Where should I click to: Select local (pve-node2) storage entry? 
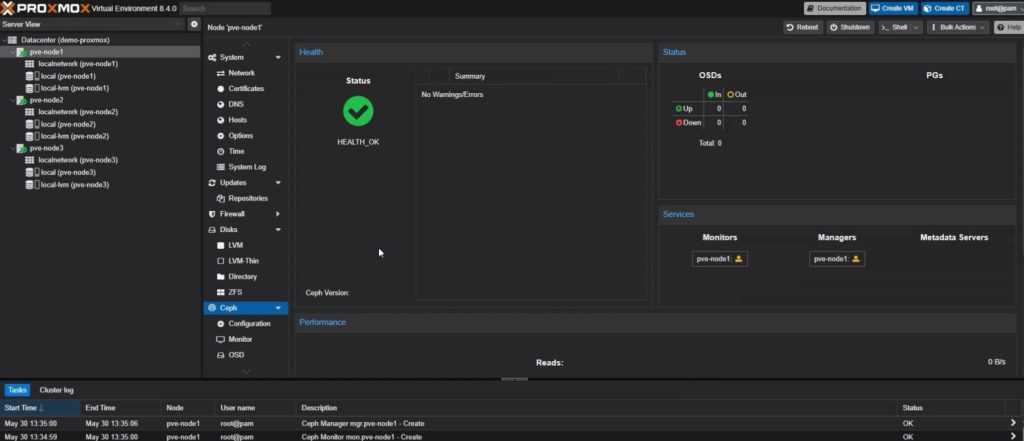click(x=69, y=124)
